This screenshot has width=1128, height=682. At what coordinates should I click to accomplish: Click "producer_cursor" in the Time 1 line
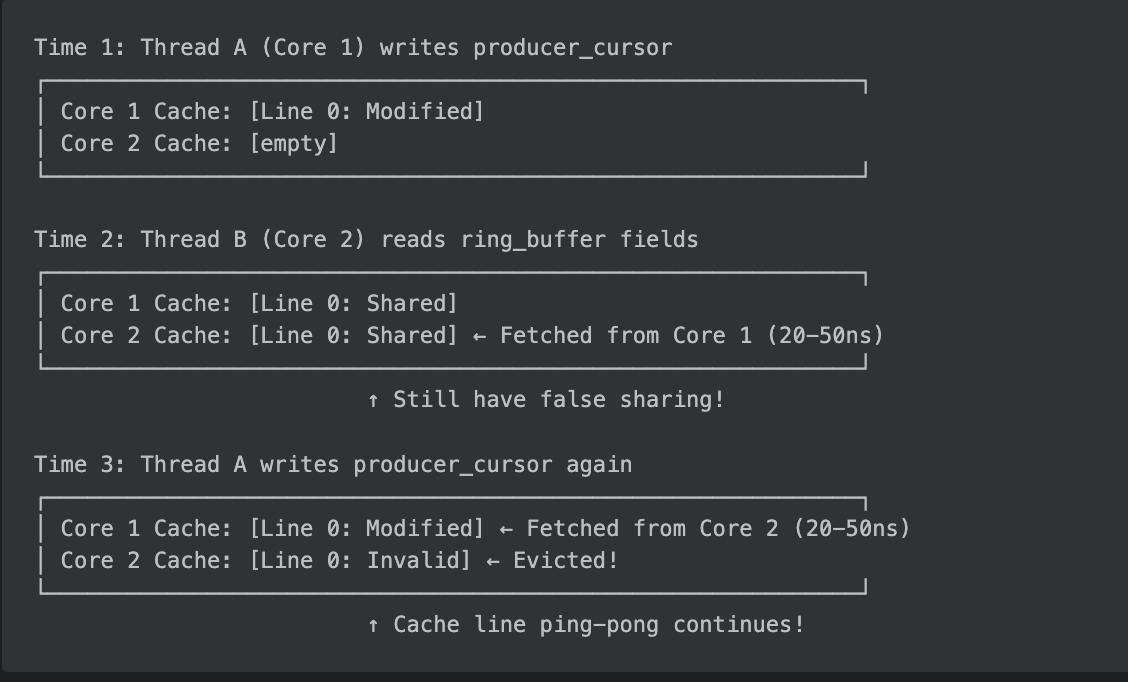[x=572, y=47]
